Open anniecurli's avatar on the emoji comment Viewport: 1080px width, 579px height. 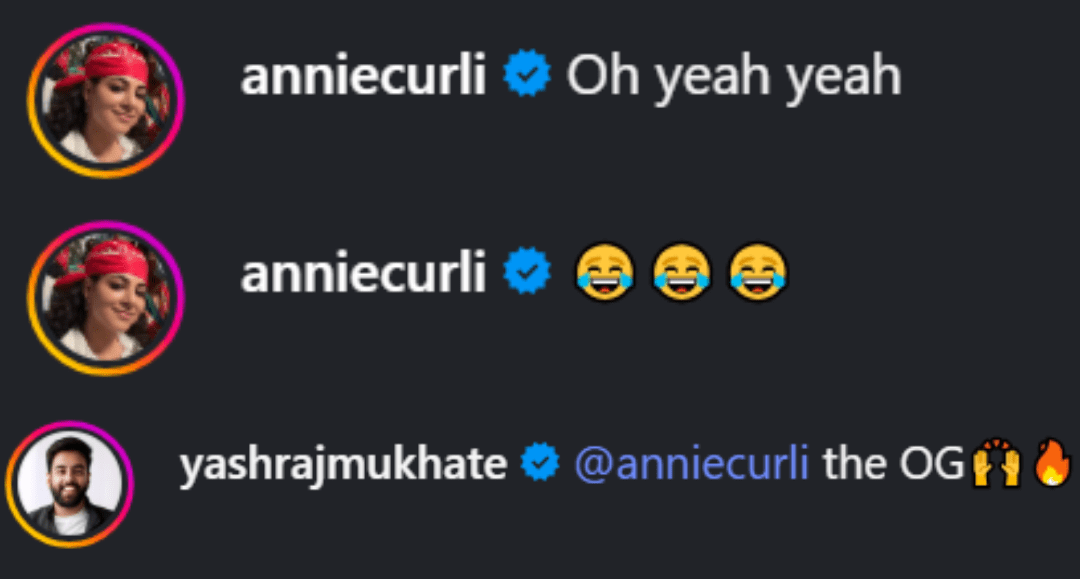coord(105,297)
